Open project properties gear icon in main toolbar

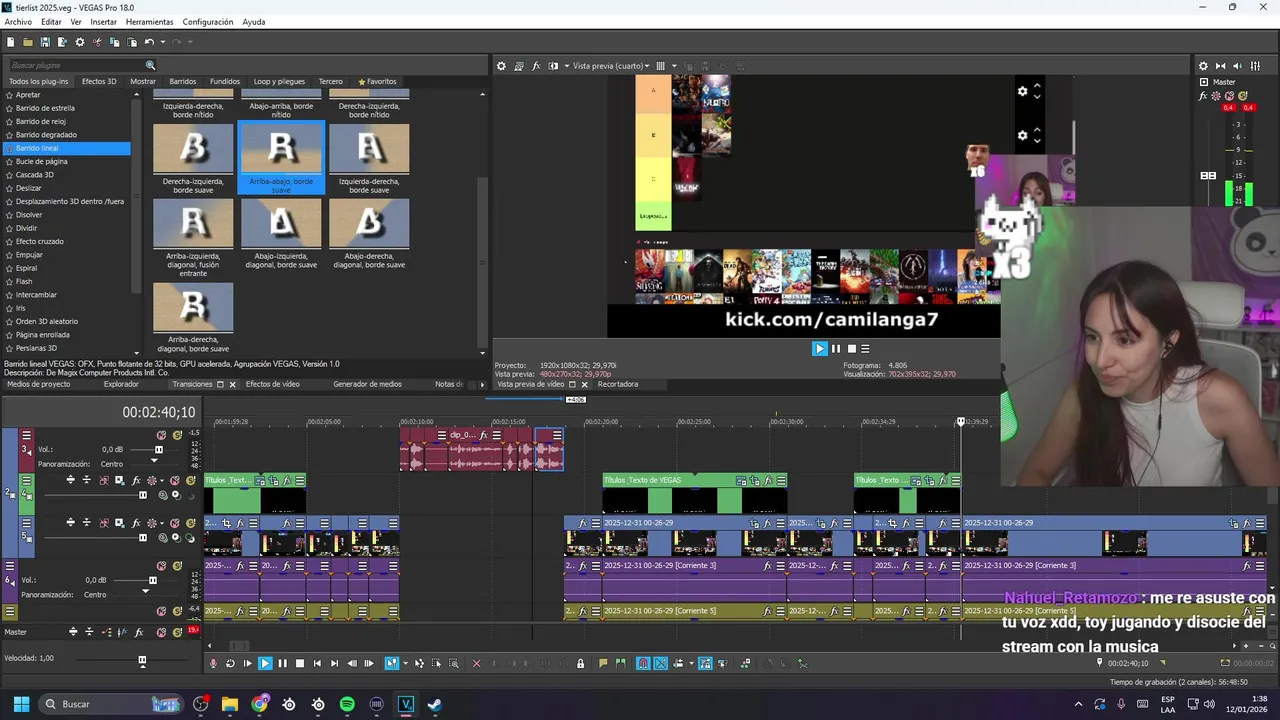click(80, 42)
